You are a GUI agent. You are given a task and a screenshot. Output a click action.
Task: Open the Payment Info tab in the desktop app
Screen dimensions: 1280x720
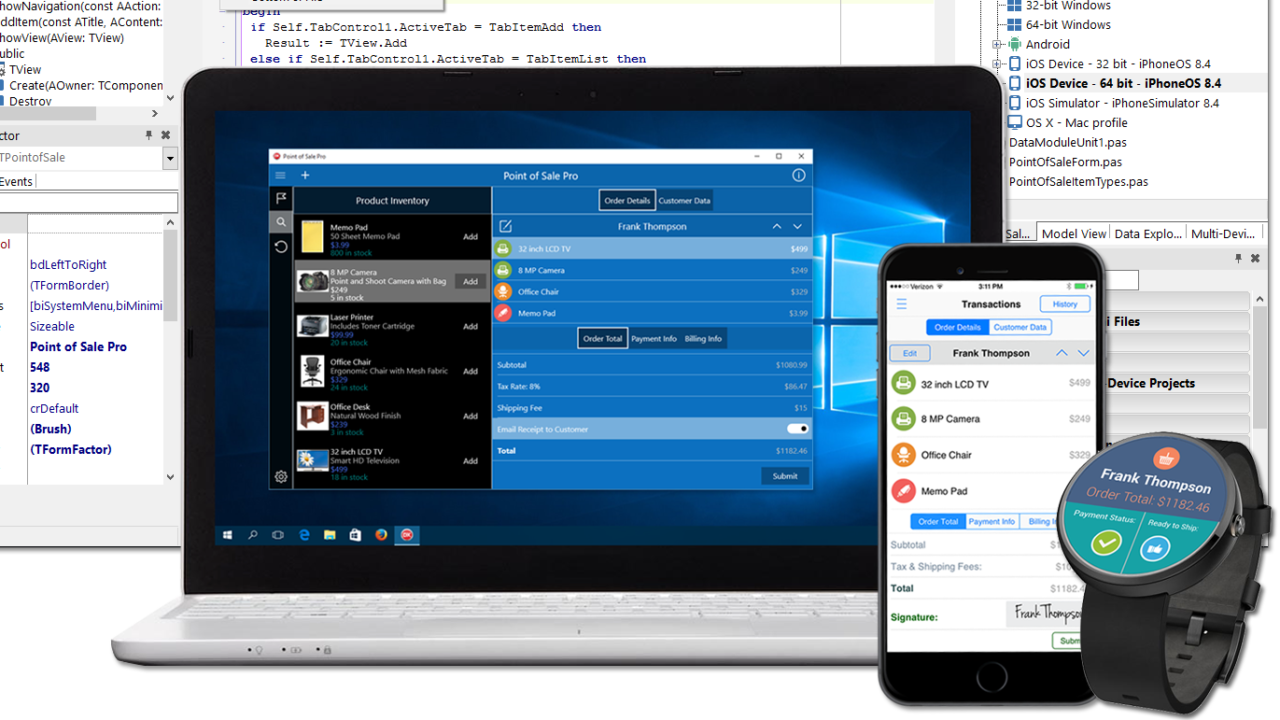pos(654,339)
